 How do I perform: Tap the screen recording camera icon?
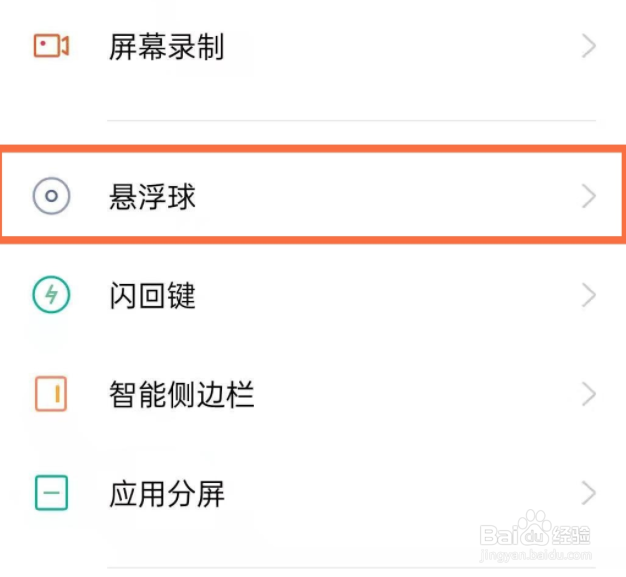point(51,47)
